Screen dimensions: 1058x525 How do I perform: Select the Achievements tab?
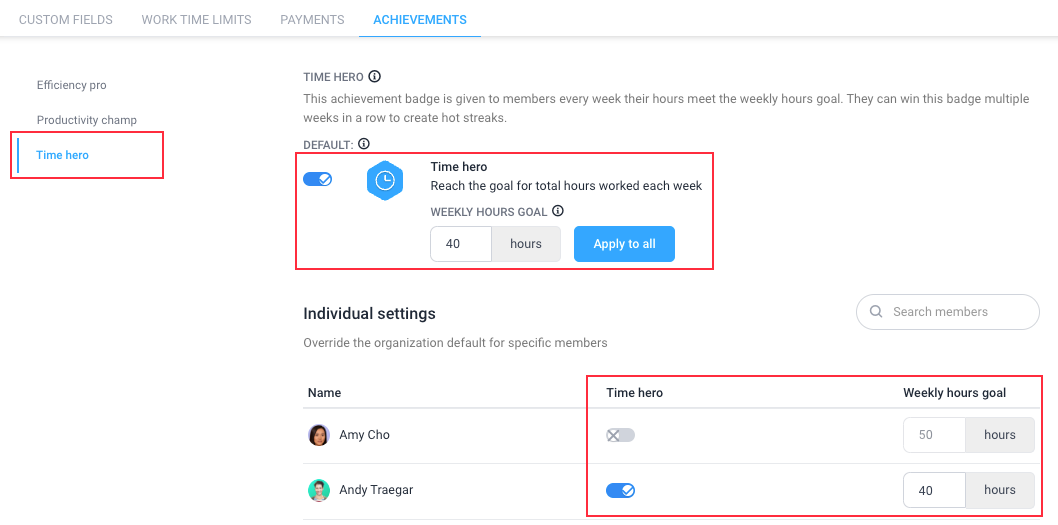[420, 20]
